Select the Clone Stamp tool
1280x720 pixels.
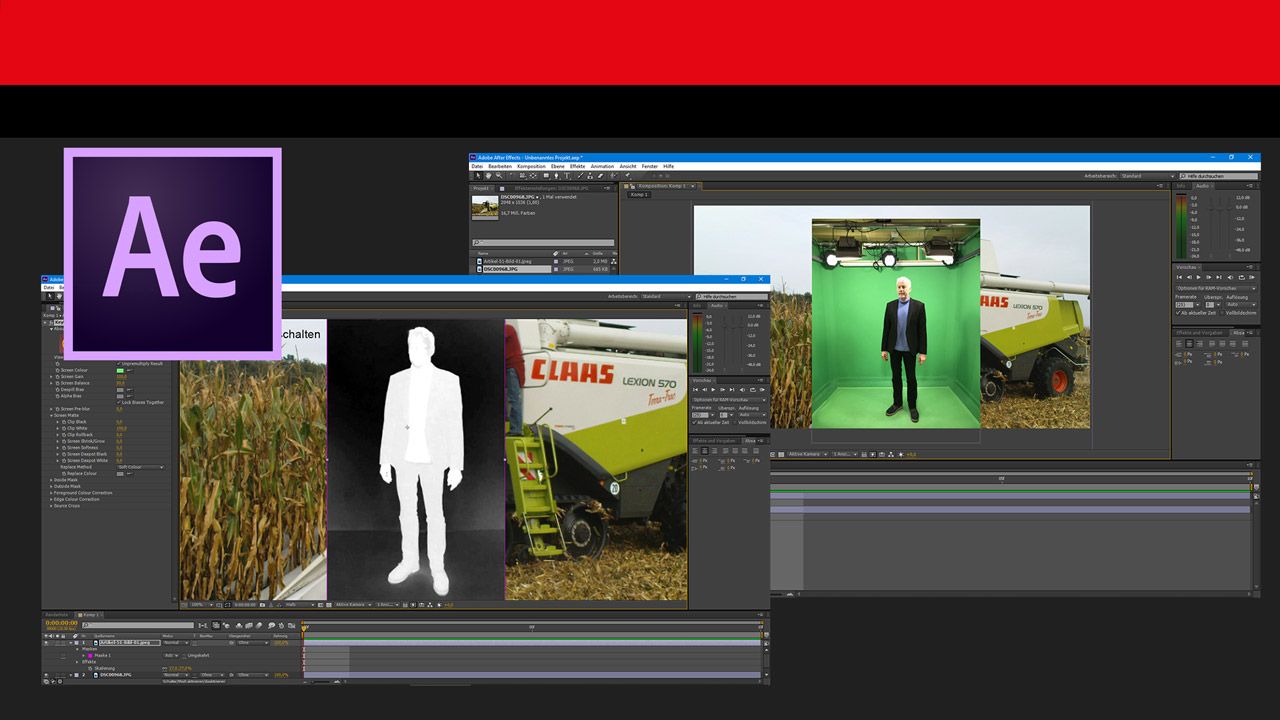tap(591, 175)
